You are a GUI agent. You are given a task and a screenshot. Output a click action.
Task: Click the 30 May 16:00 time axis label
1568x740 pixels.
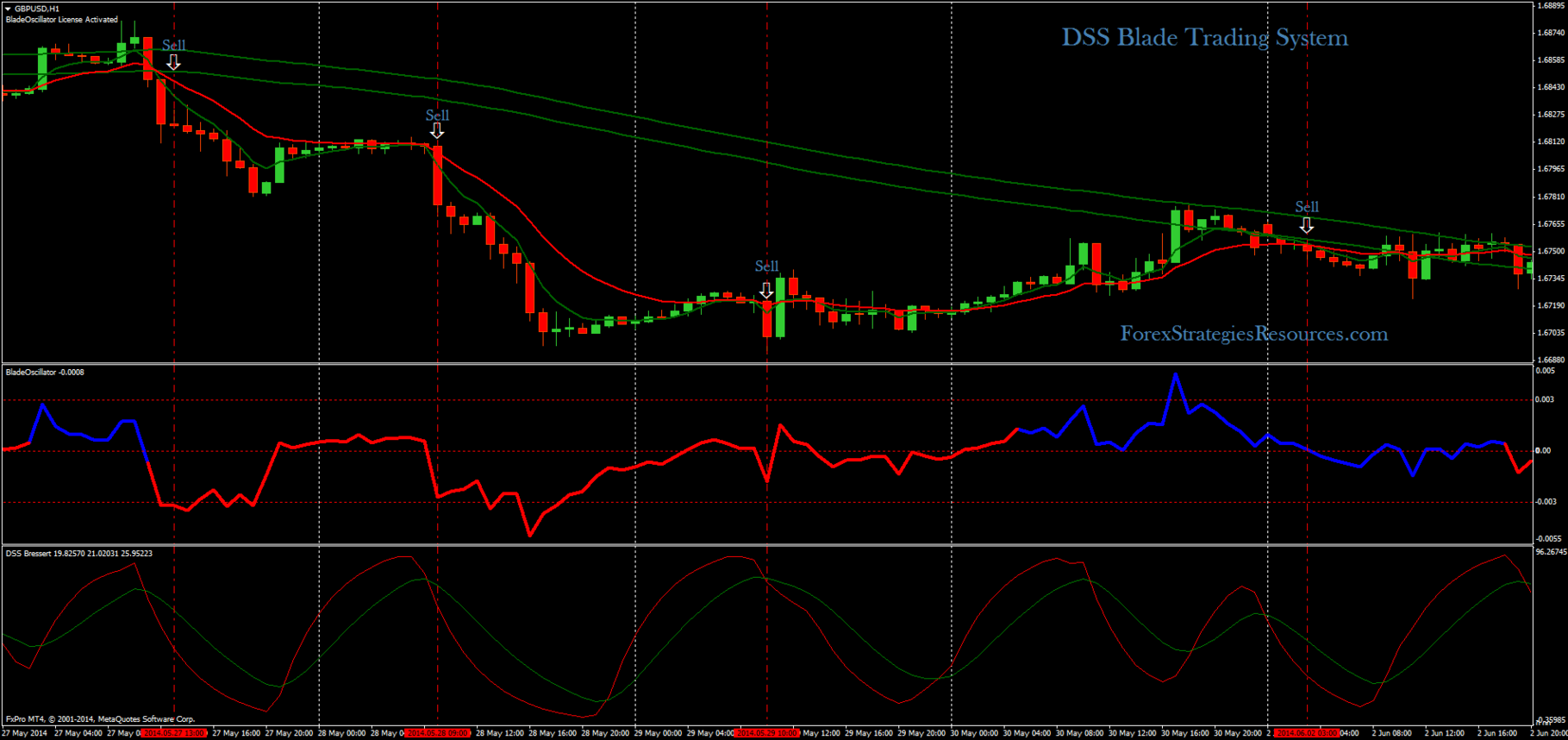tap(1184, 733)
